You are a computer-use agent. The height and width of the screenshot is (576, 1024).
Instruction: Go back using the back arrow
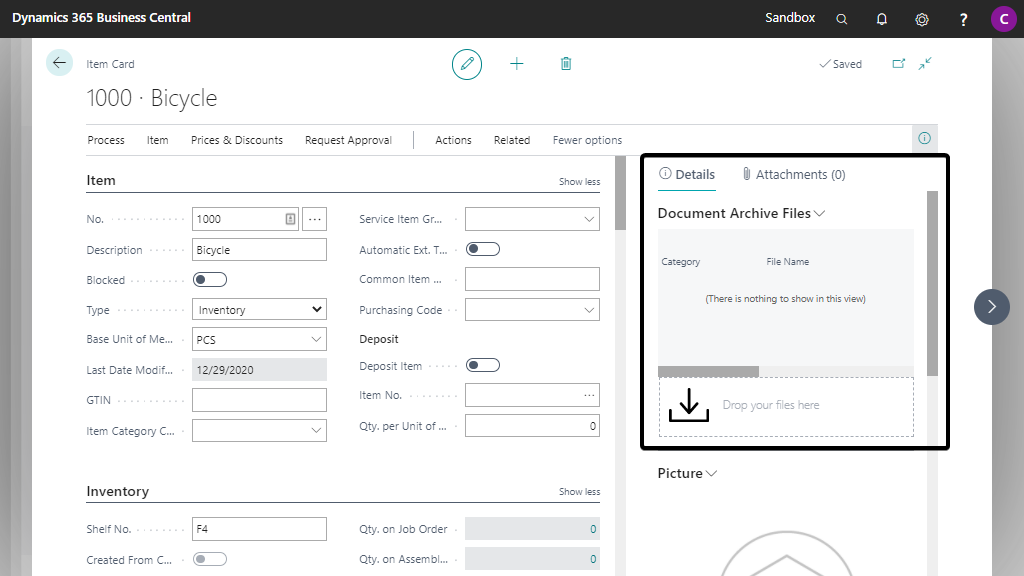[59, 63]
